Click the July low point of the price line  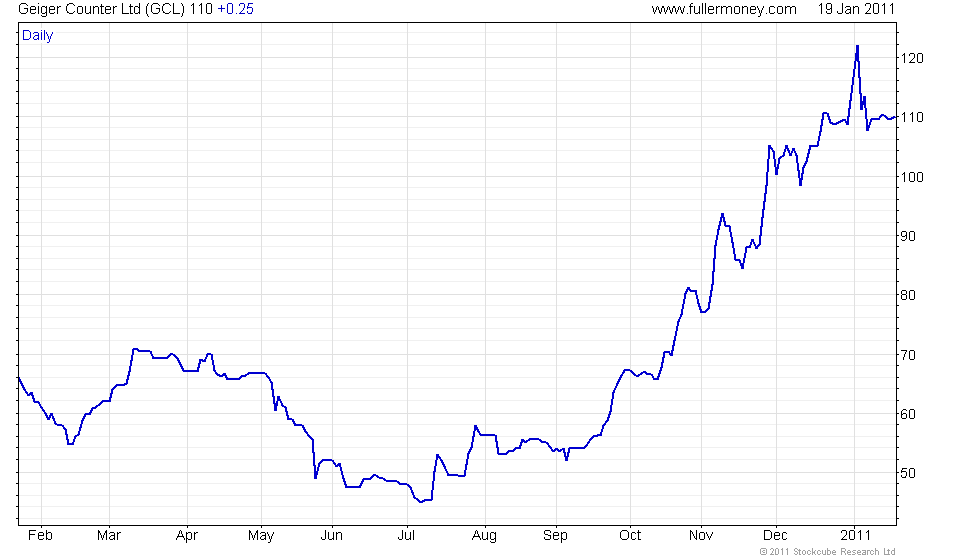(421, 502)
